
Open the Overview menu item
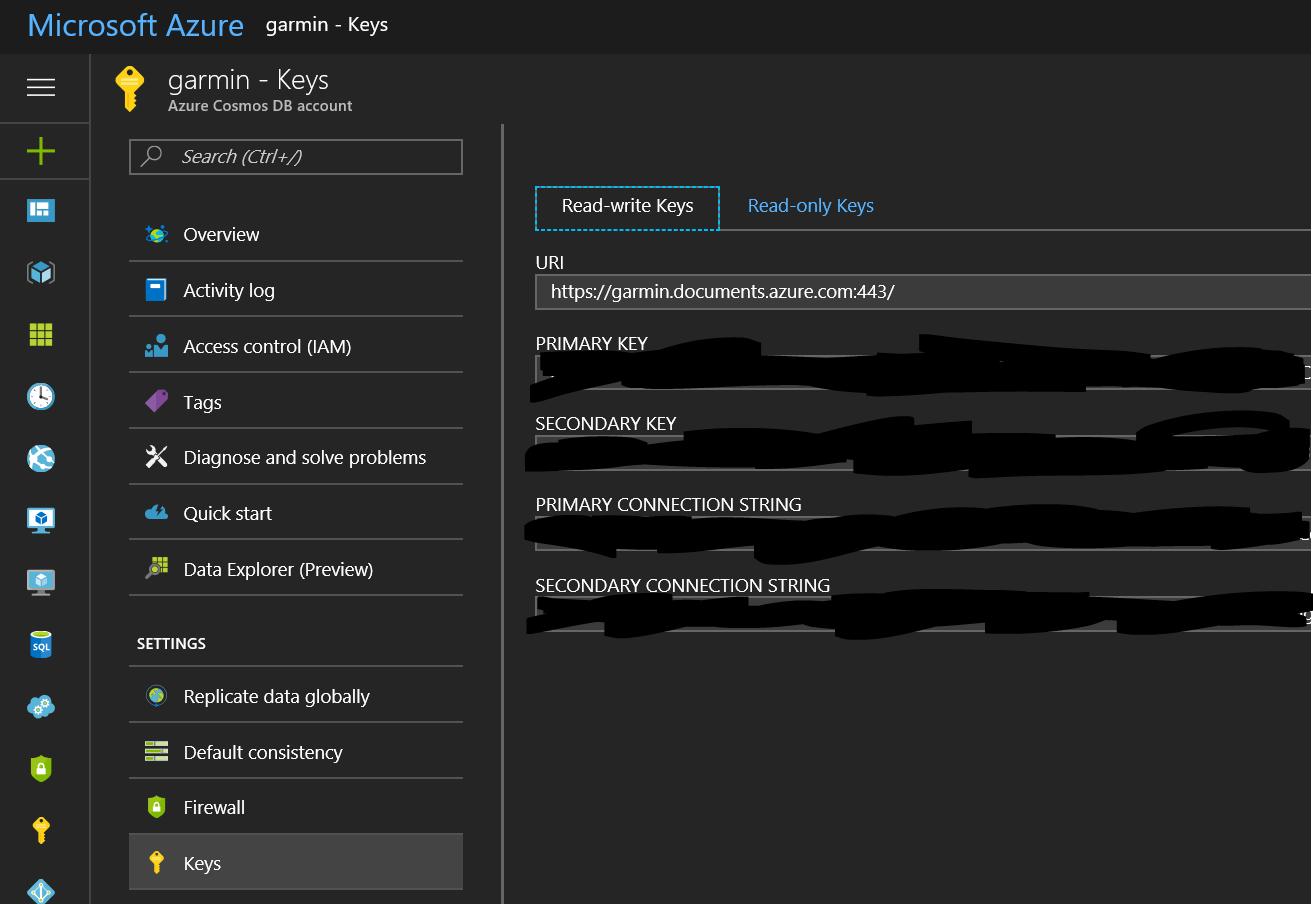[x=296, y=234]
